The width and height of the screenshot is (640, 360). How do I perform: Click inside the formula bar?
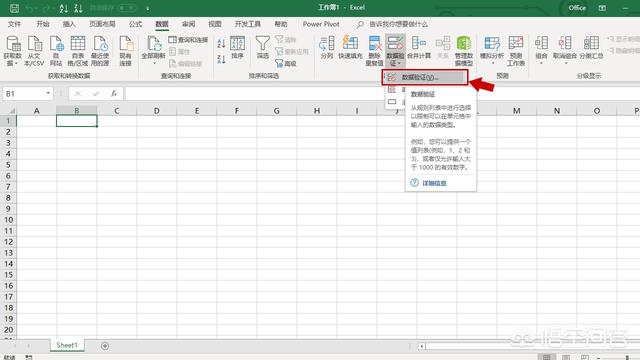[x=382, y=93]
